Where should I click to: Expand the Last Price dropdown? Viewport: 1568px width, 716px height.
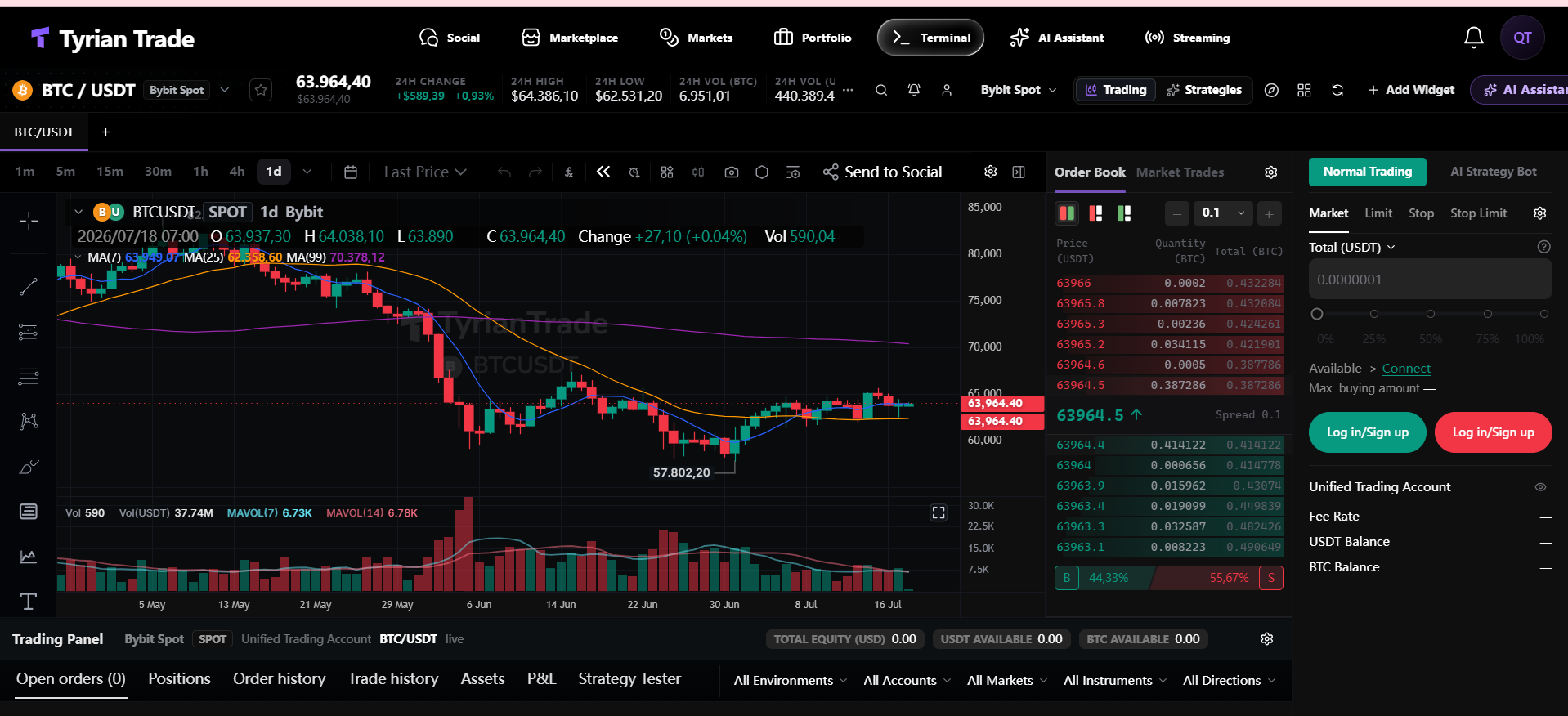[425, 172]
